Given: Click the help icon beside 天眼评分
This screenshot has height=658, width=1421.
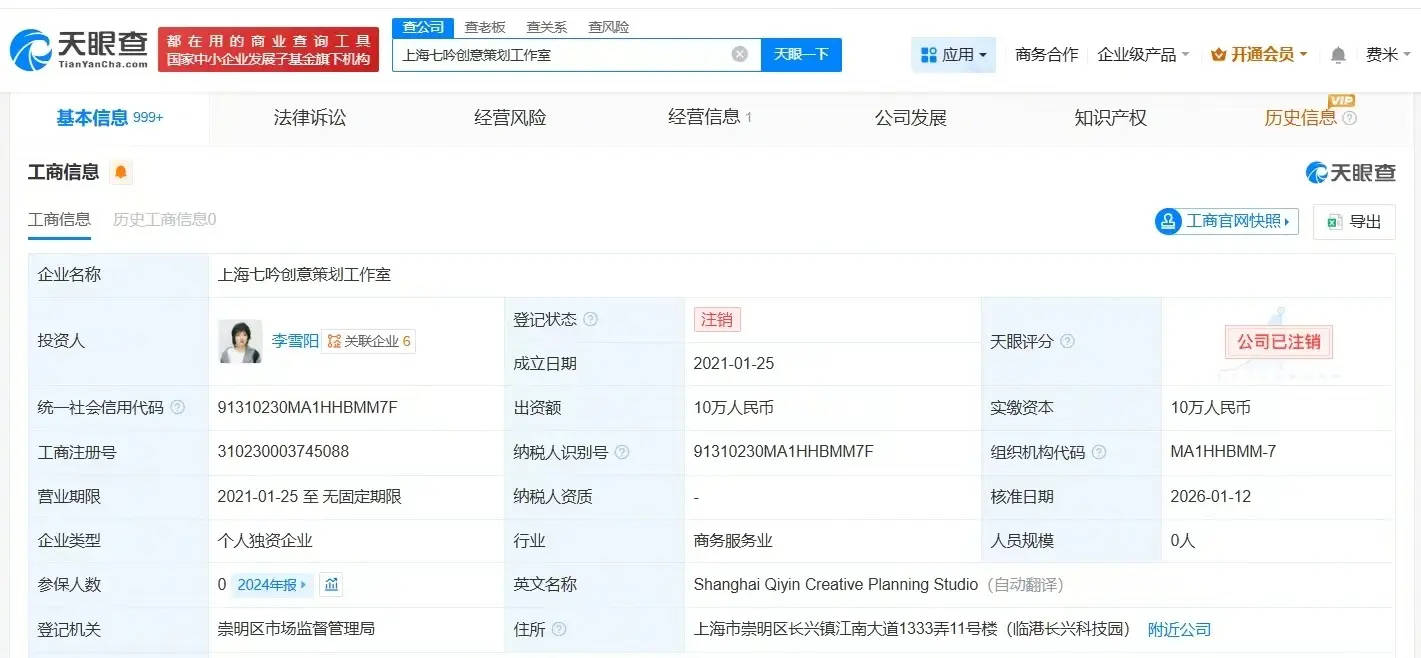Looking at the screenshot, I should 1067,342.
